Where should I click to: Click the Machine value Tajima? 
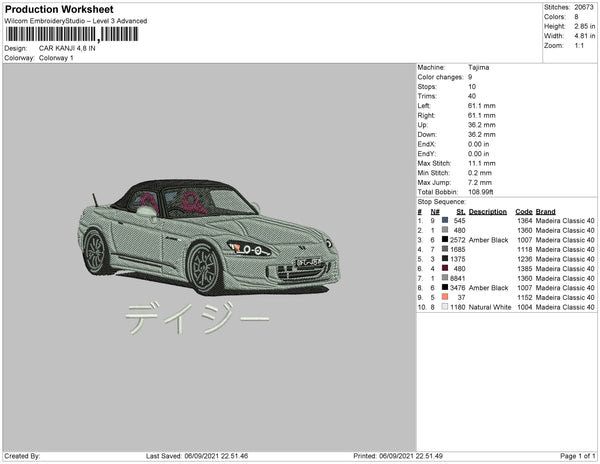tap(479, 67)
